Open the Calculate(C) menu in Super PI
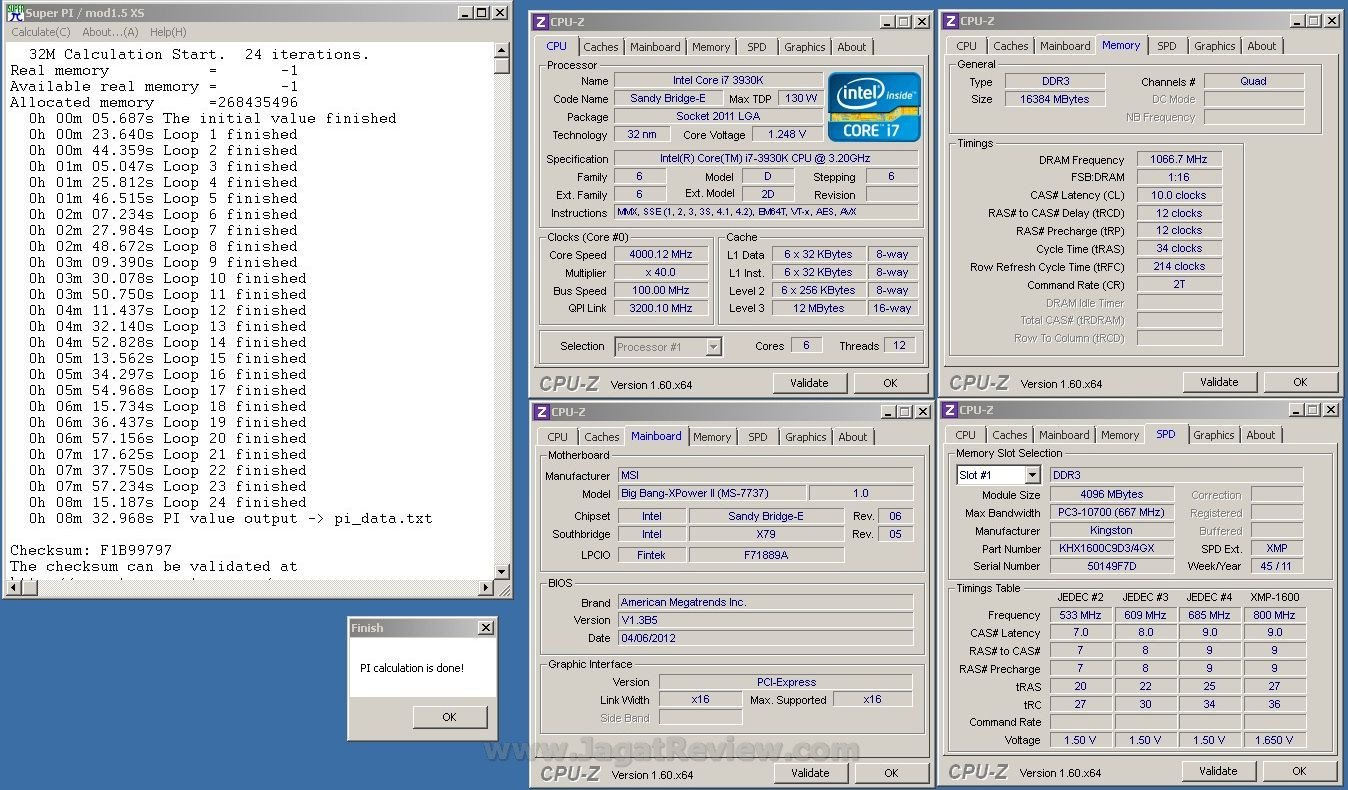 pos(41,32)
